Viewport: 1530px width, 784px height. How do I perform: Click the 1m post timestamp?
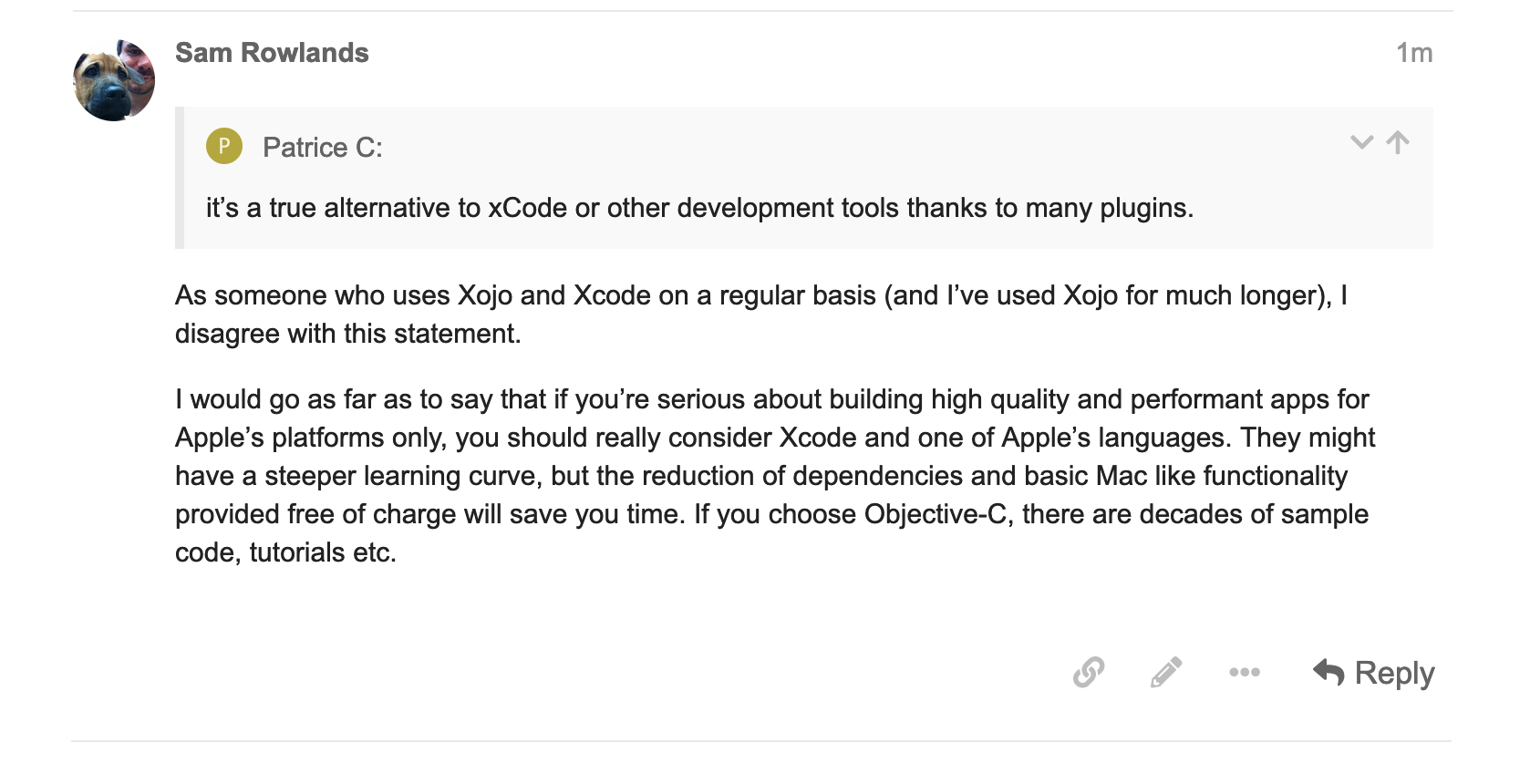1414,53
